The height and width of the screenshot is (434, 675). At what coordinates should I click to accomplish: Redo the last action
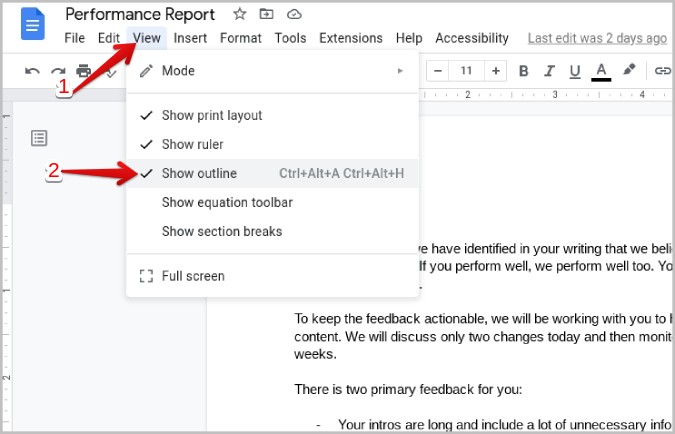point(58,71)
